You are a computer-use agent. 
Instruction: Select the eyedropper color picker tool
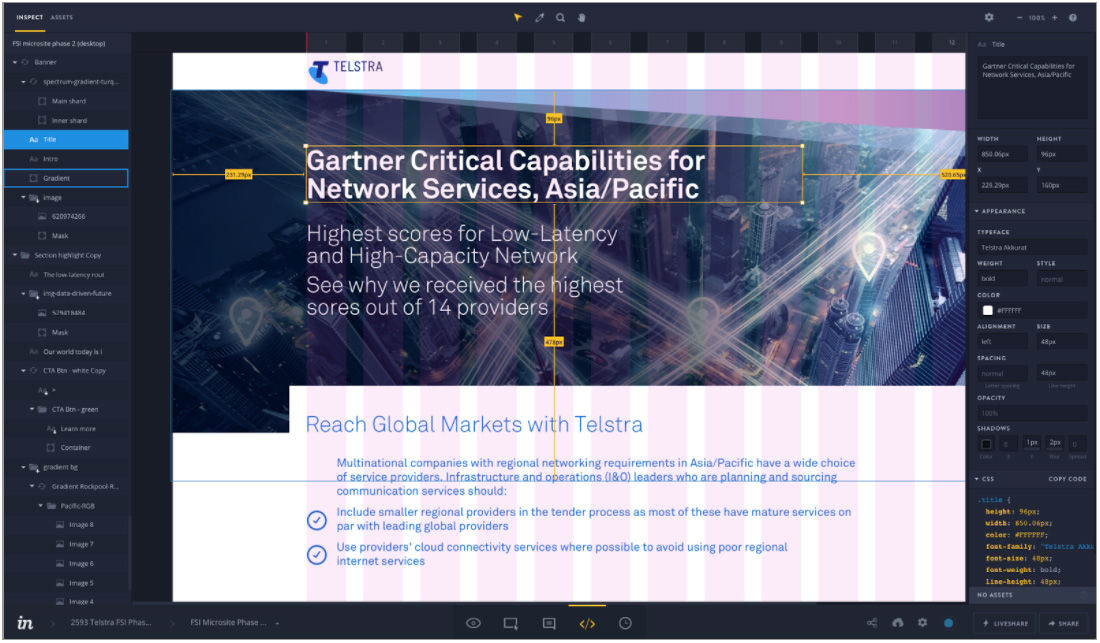[x=540, y=17]
